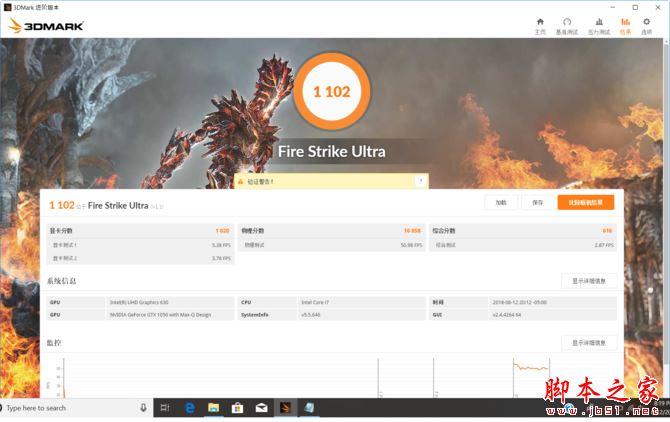Click the GUI version value
This screenshot has width=670, height=422.
[507, 315]
